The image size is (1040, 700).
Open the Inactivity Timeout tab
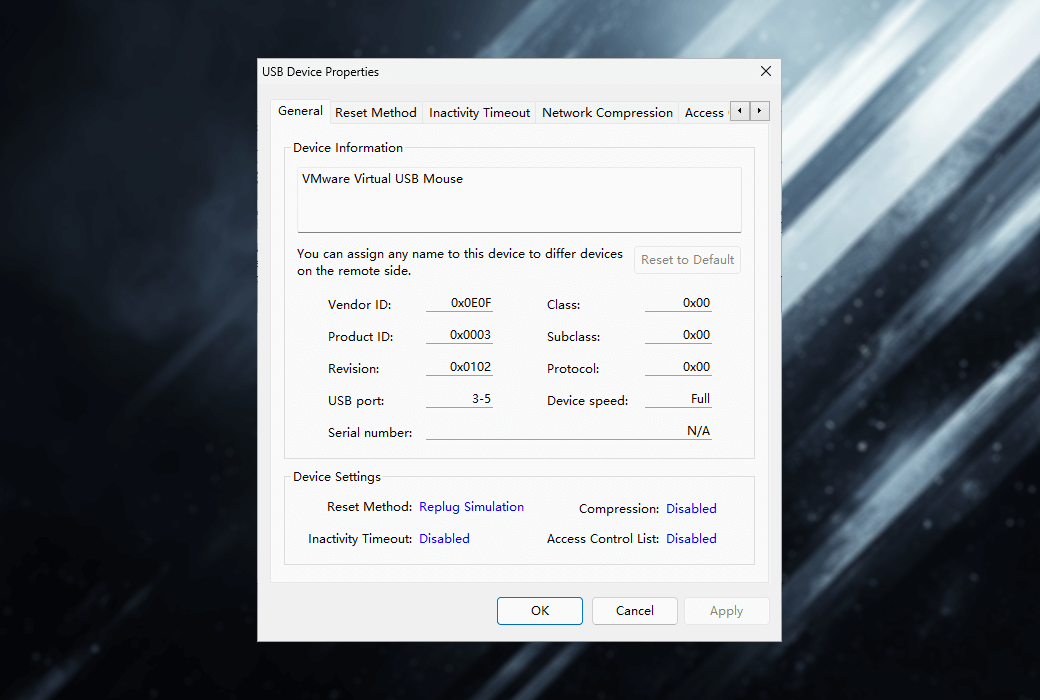pos(479,113)
